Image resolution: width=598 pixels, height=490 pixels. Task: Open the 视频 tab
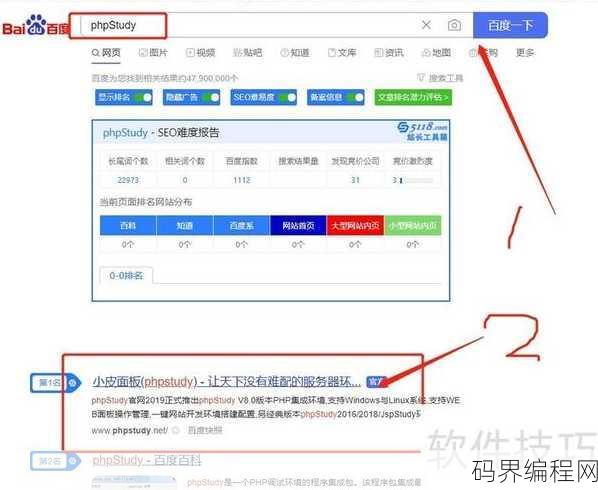(201, 53)
